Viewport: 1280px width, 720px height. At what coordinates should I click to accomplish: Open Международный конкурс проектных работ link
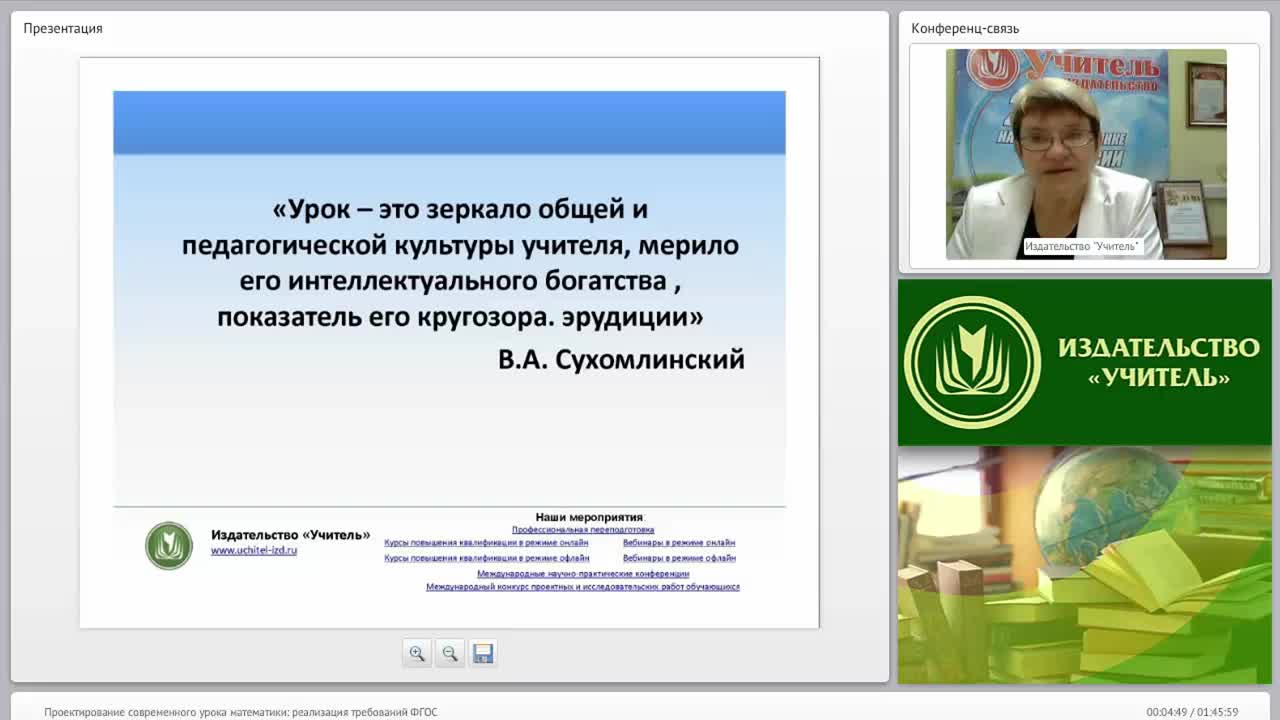[x=583, y=587]
